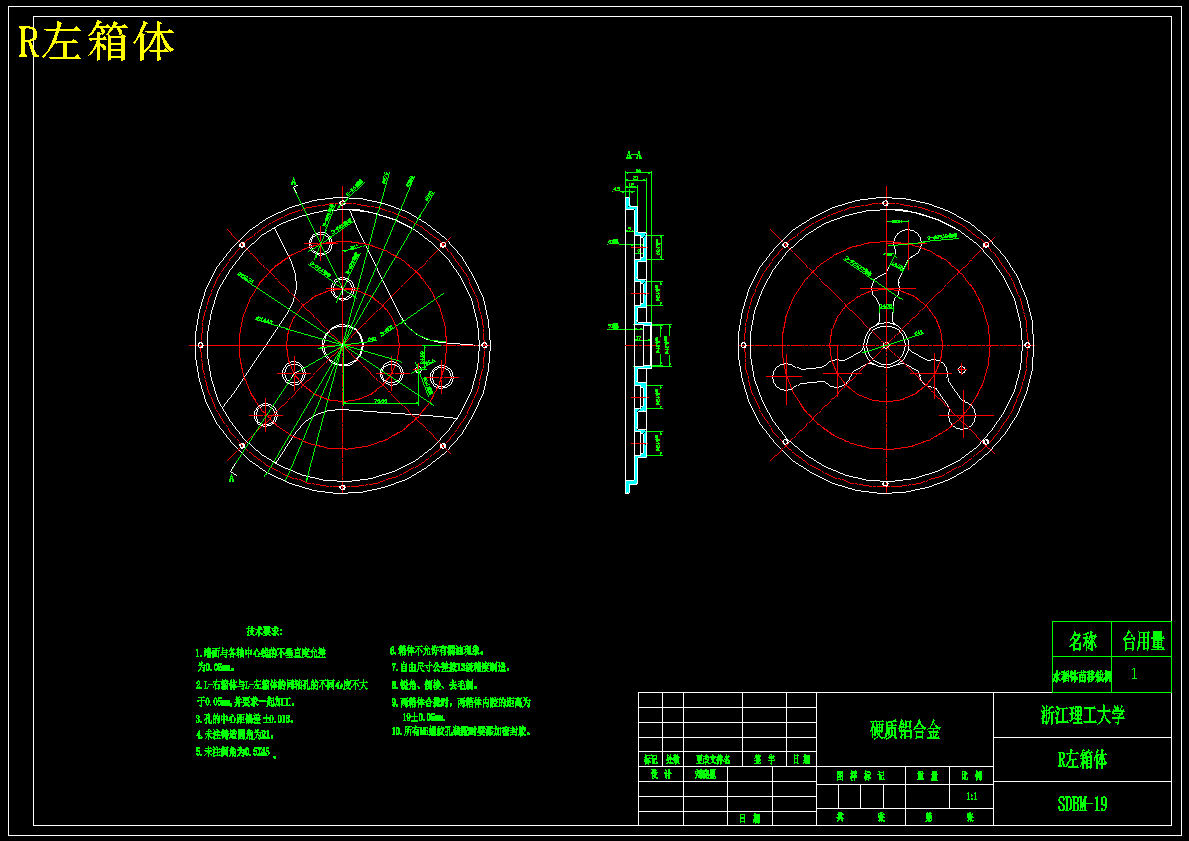
Task: Click note 4 "未注铸造圆角为R1"
Action: point(234,735)
